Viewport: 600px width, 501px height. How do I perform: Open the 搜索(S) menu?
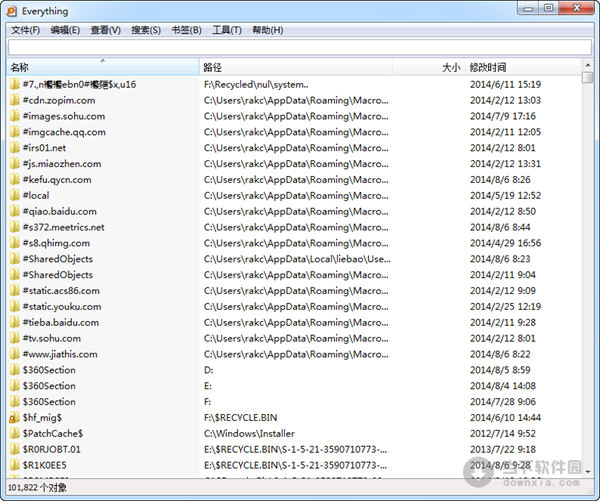(145, 30)
